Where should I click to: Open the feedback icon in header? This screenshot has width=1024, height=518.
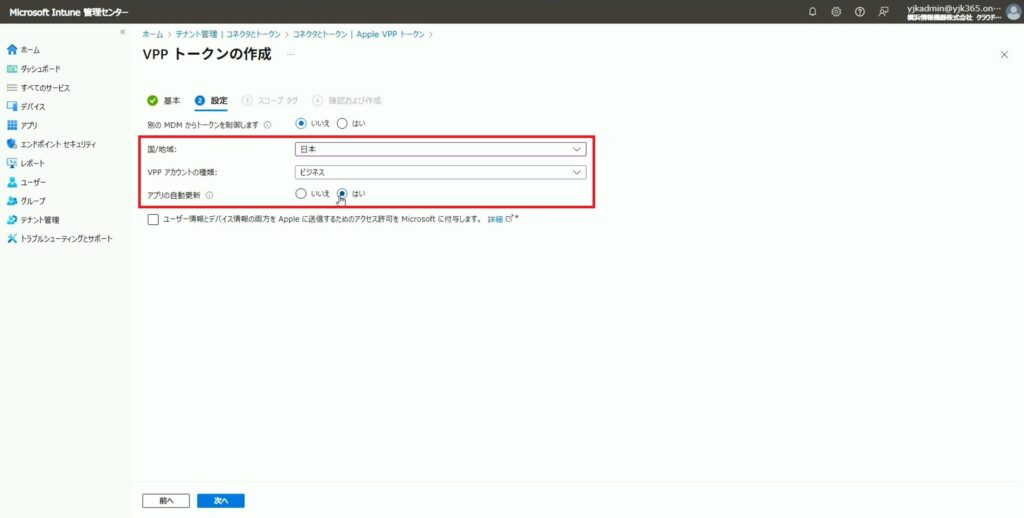pyautogui.click(x=884, y=12)
